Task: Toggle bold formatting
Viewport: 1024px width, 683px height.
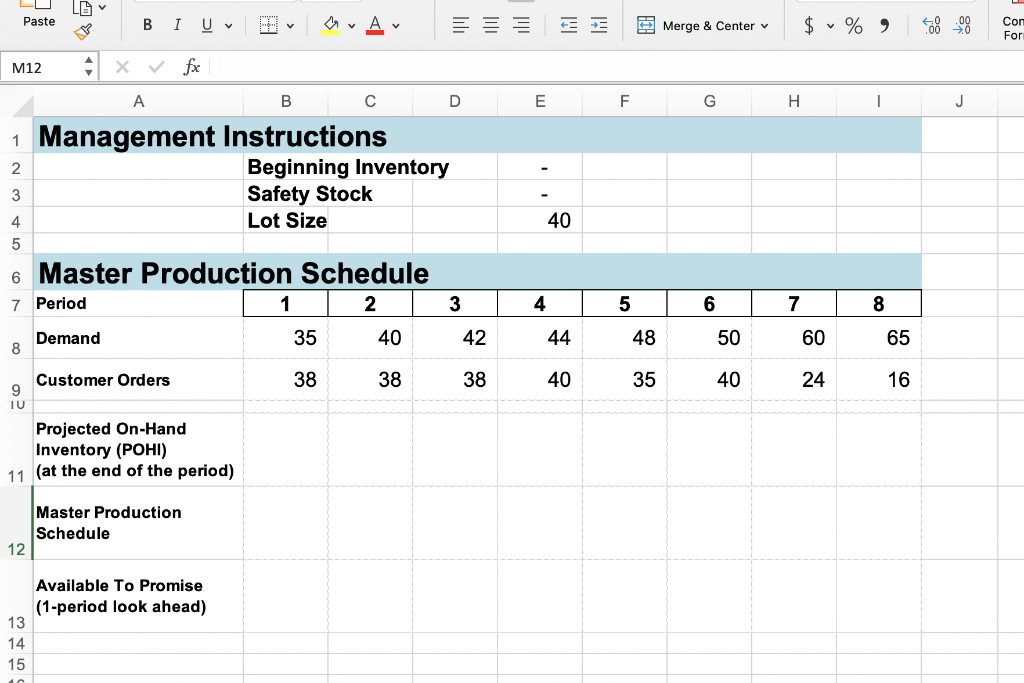Action: 148,25
